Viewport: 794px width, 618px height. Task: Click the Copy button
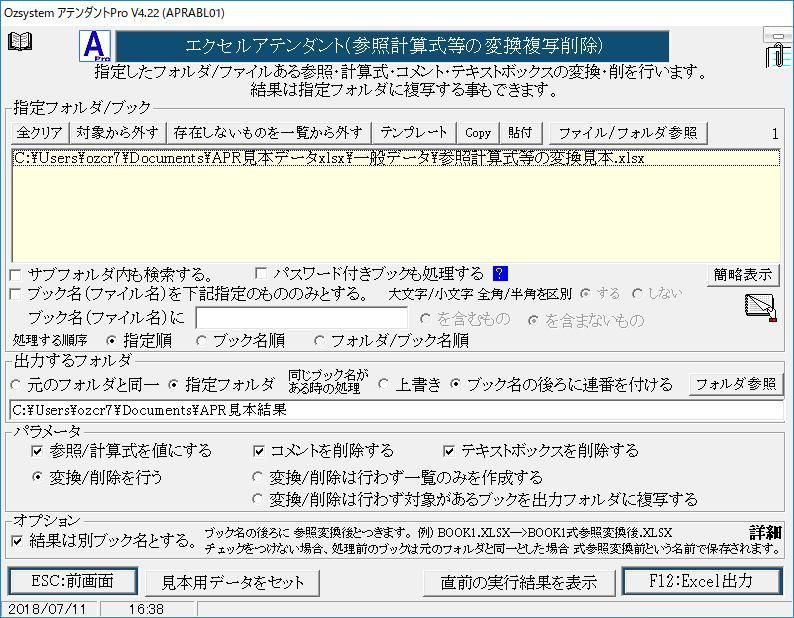(x=478, y=133)
